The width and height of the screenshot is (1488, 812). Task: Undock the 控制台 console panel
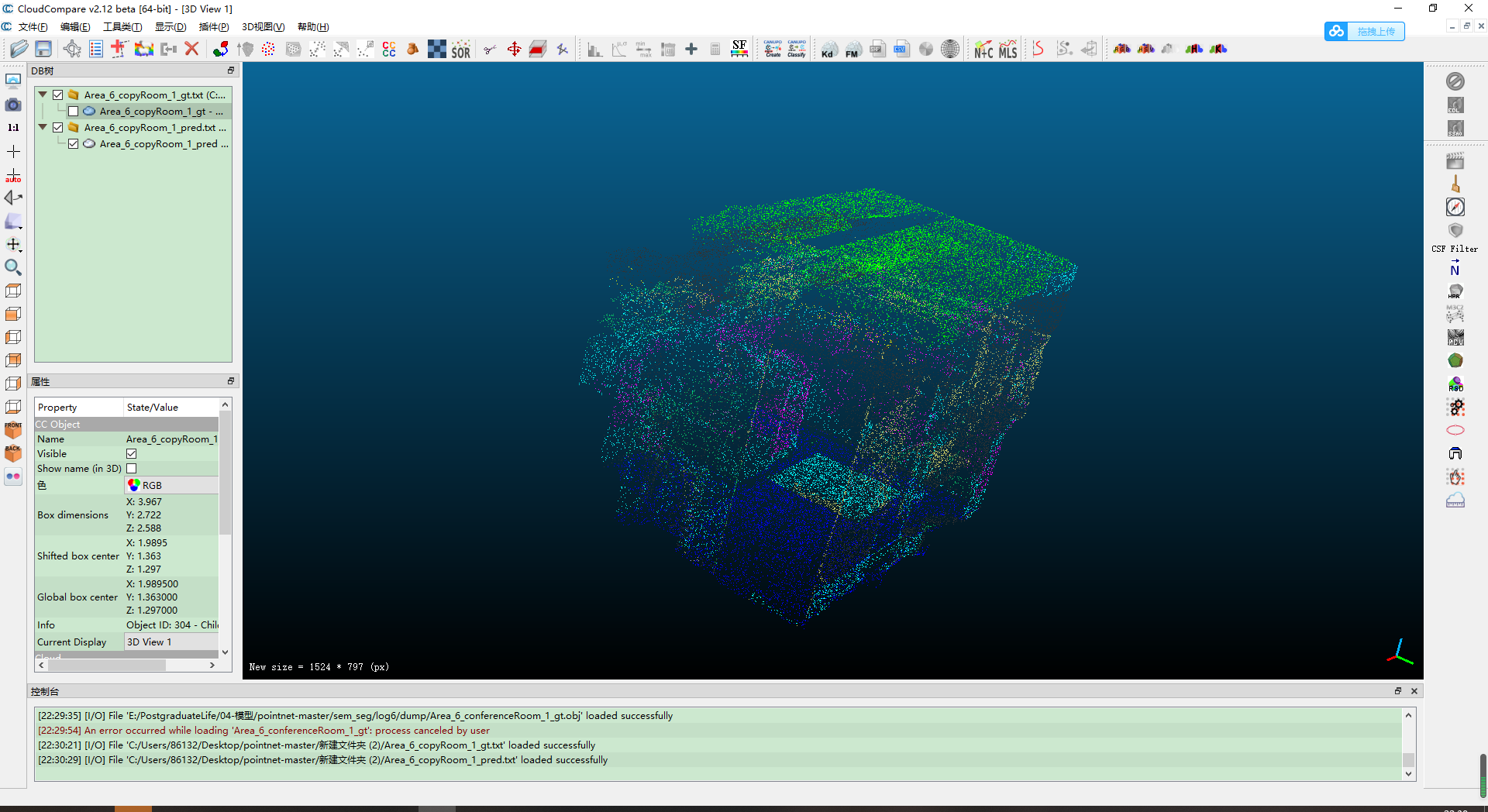[x=1398, y=691]
